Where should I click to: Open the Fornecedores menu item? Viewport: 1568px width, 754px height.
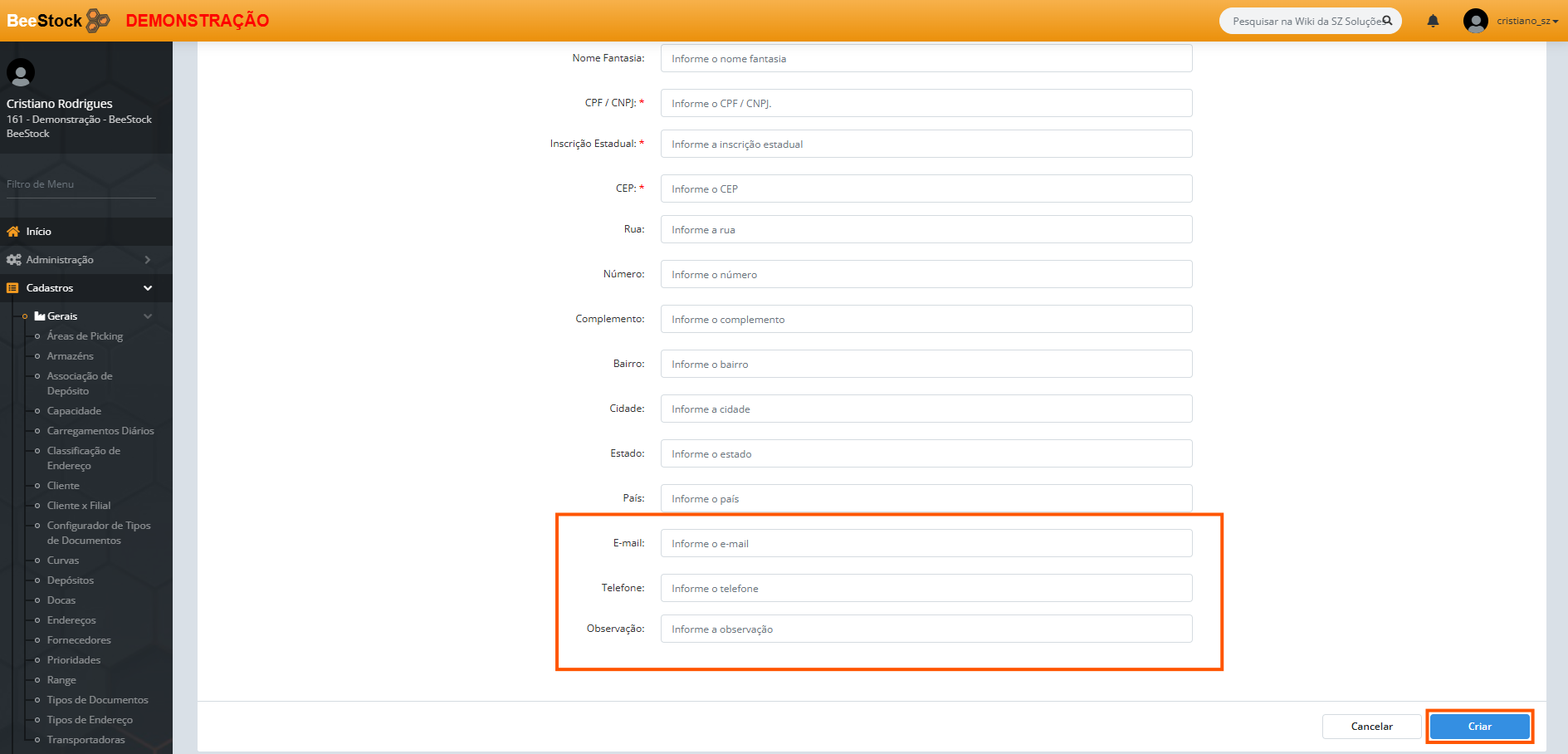pyautogui.click(x=79, y=640)
